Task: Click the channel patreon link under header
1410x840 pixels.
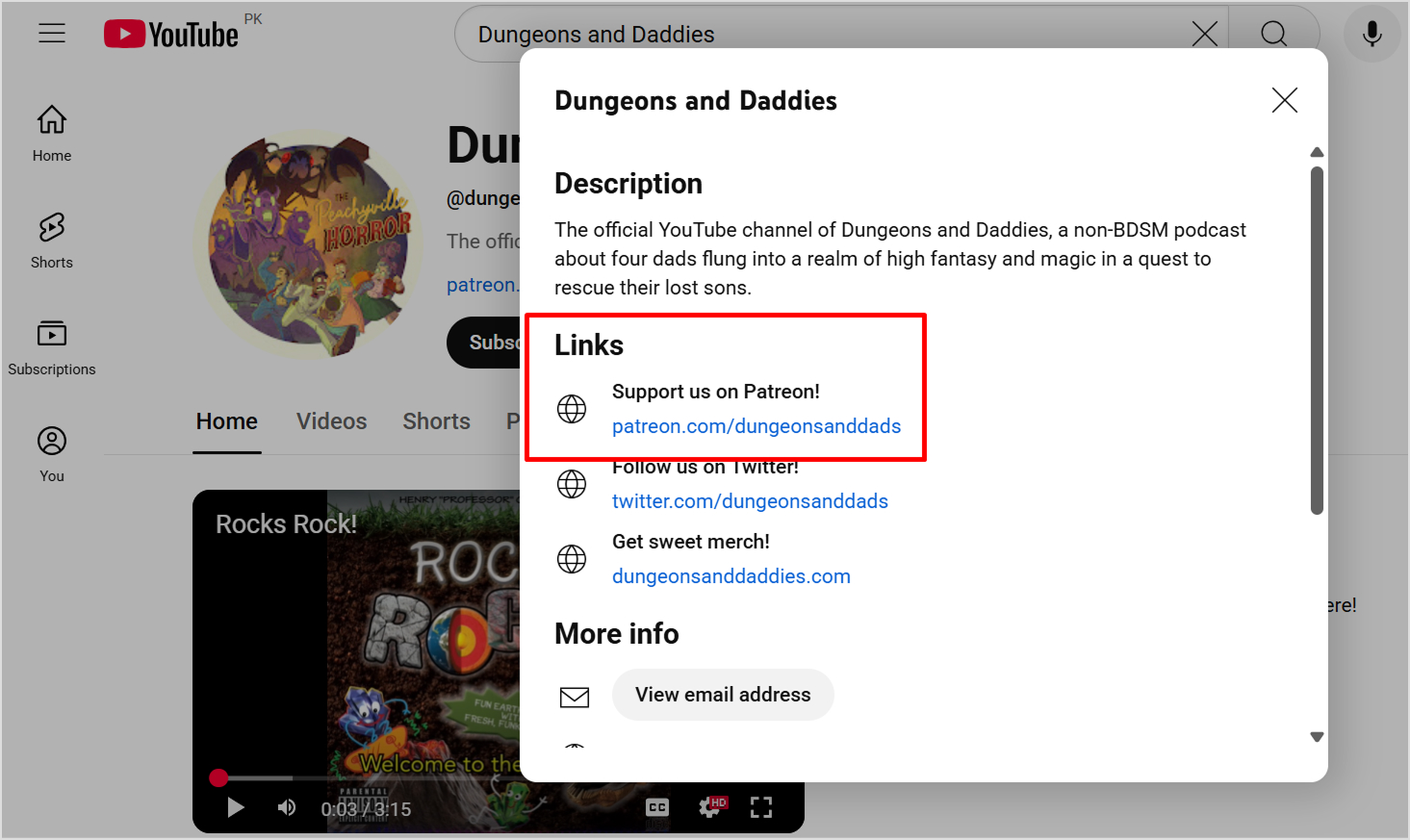Action: [482, 285]
